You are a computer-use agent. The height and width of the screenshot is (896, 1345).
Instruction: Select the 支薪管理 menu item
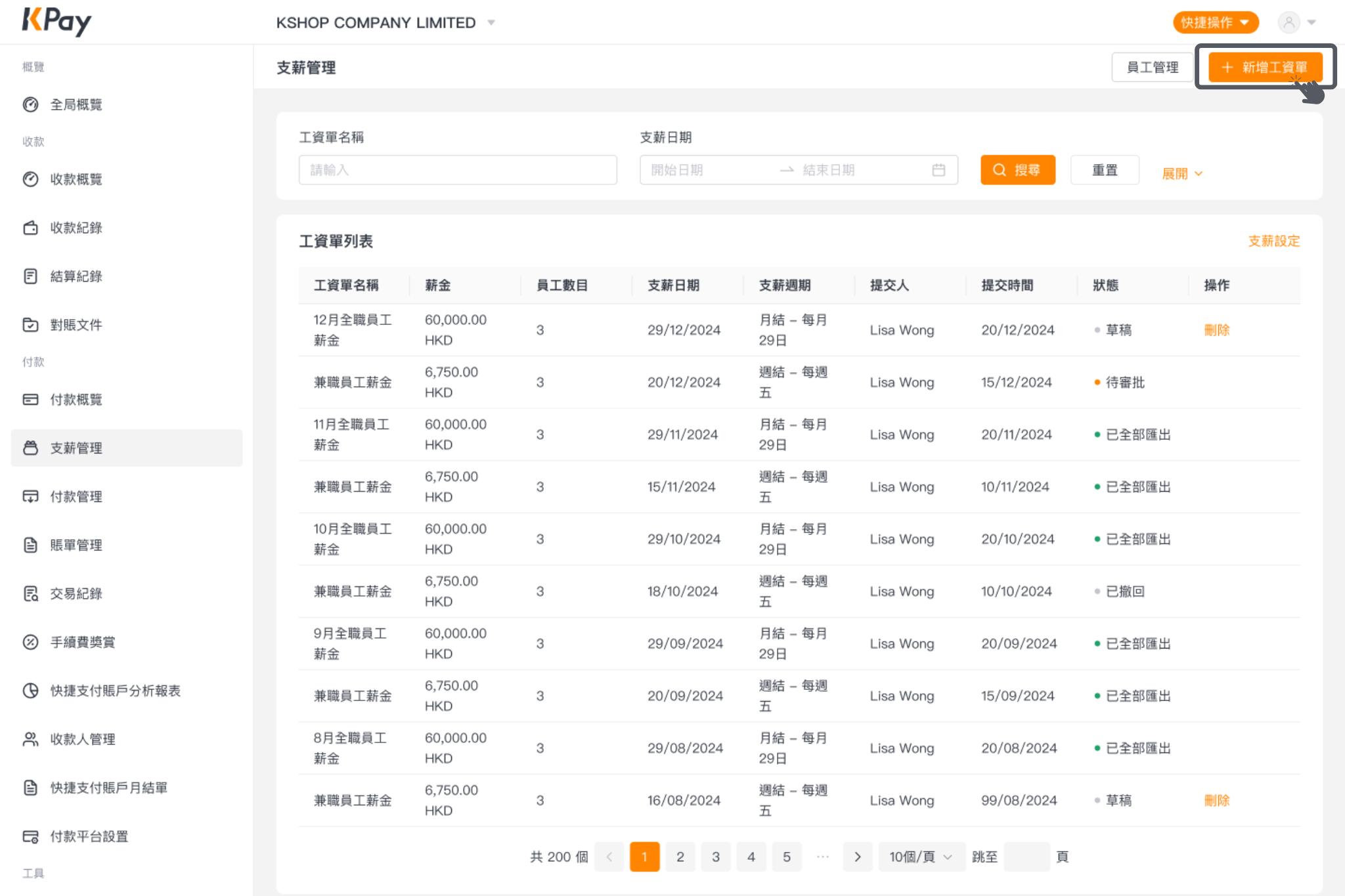[x=127, y=448]
